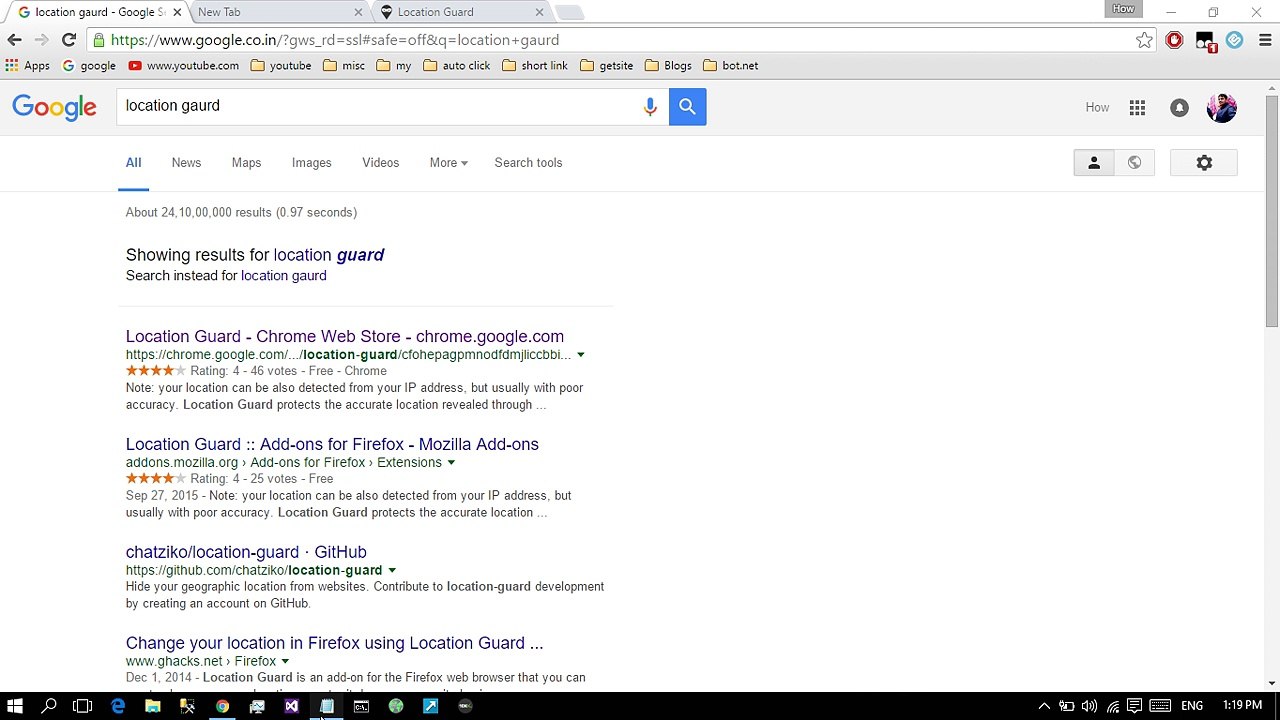Start voice search with the microphone icon
1280x720 pixels.
tap(650, 106)
